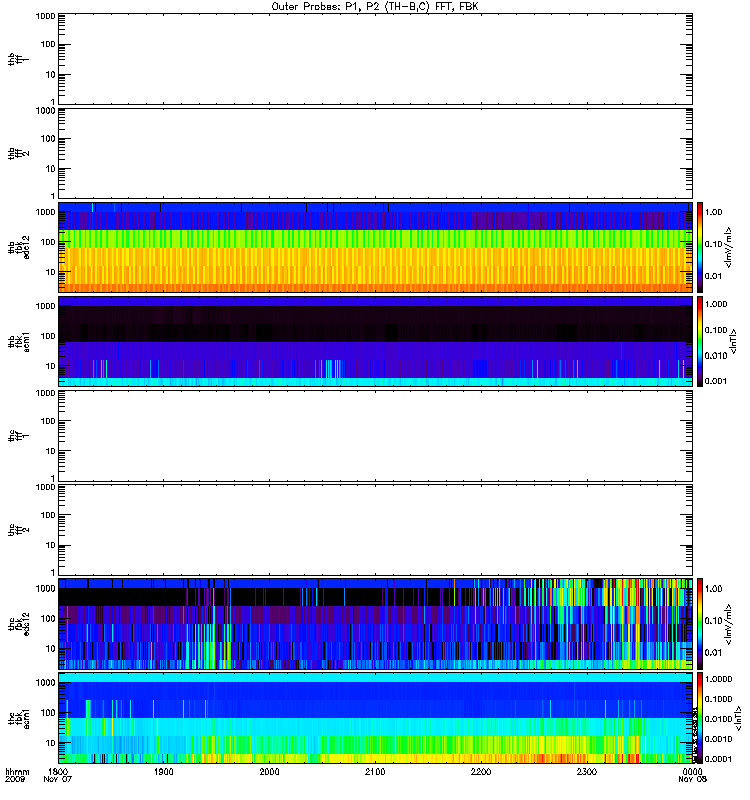Click the "10" y-tick of thc fbk scm1 panel
This screenshot has height=800, width=750.
point(51,743)
